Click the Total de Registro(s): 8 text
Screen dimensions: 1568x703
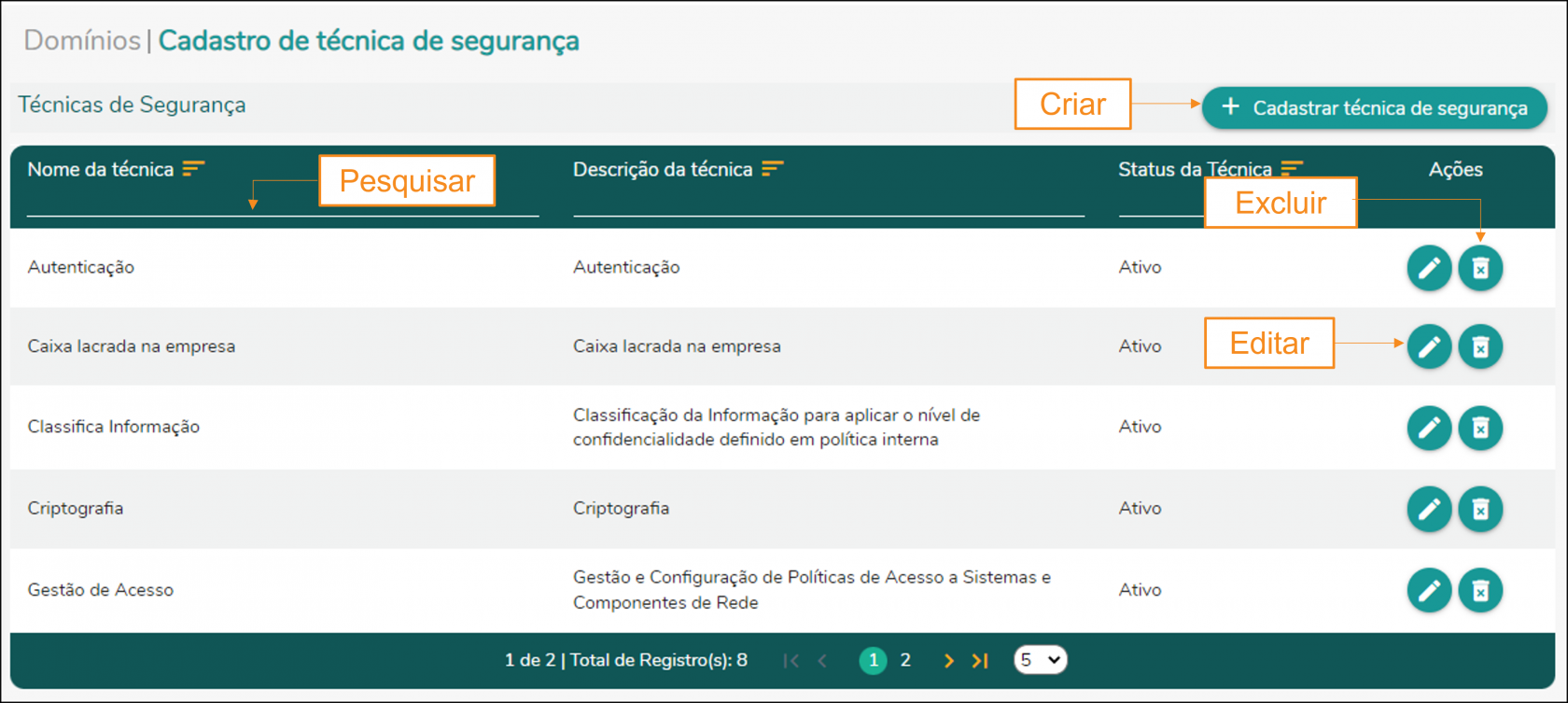[x=659, y=661]
